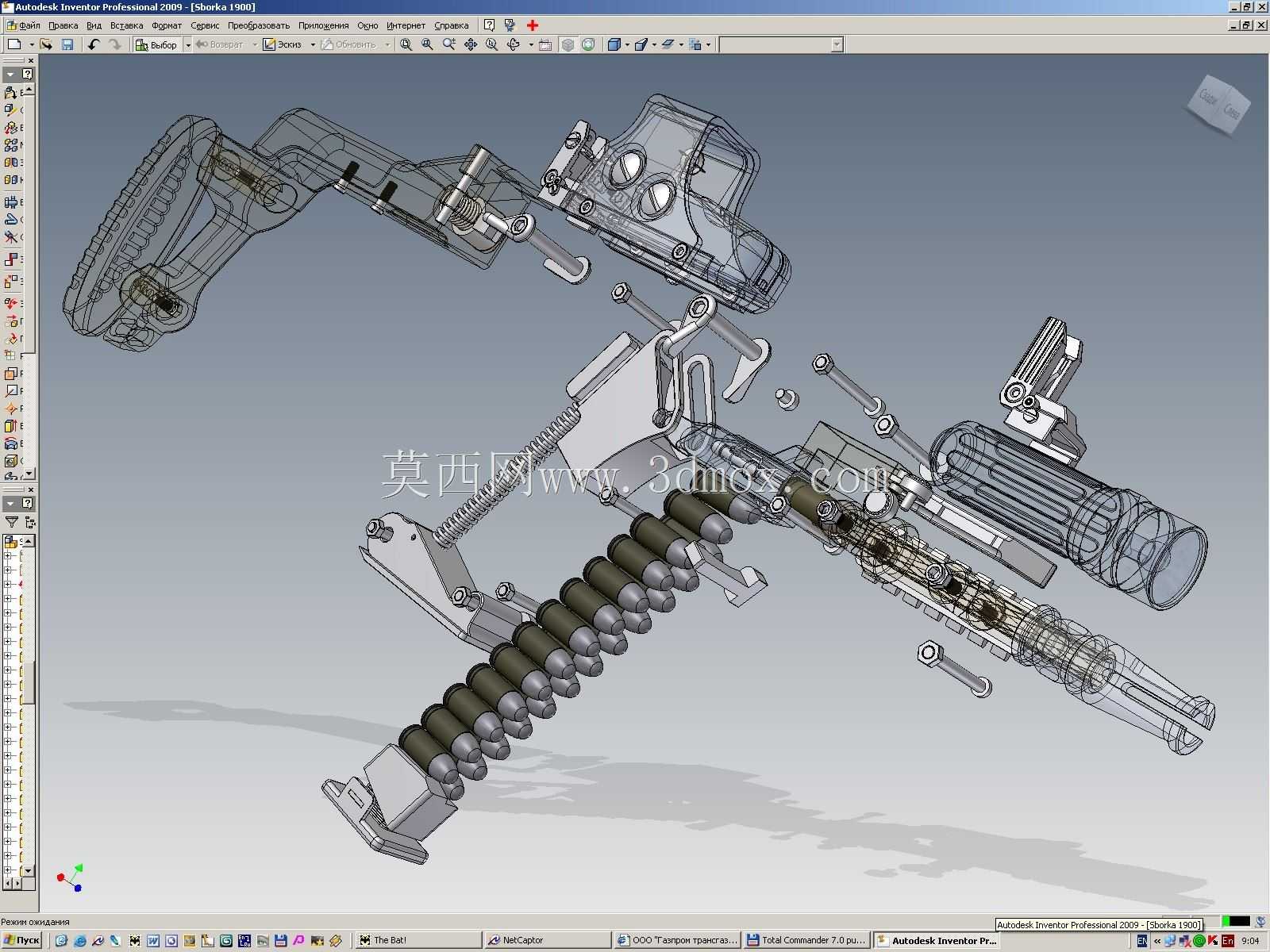Screen dimensions: 1270x952
Task: Open the Правка menu
Action: point(63,25)
